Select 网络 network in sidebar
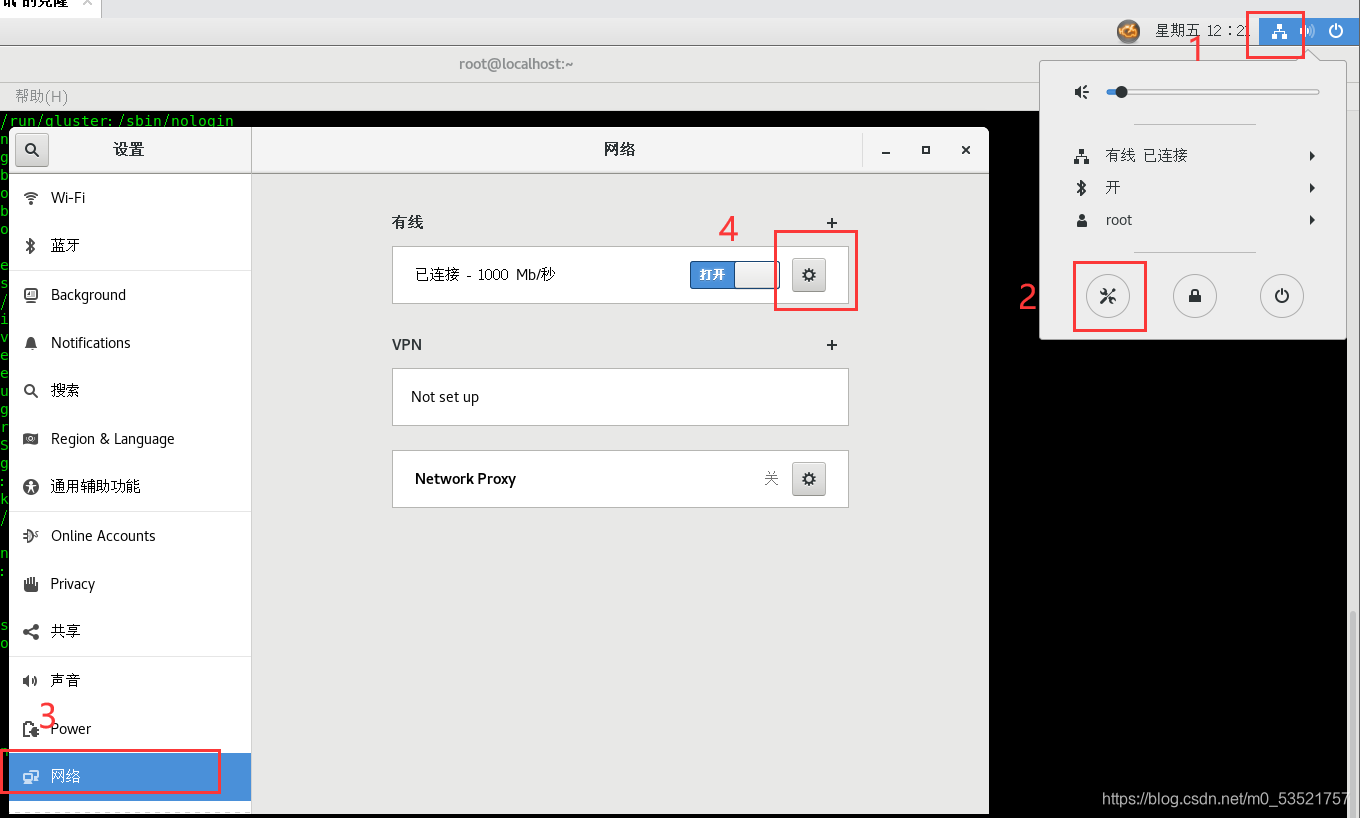 (x=130, y=777)
